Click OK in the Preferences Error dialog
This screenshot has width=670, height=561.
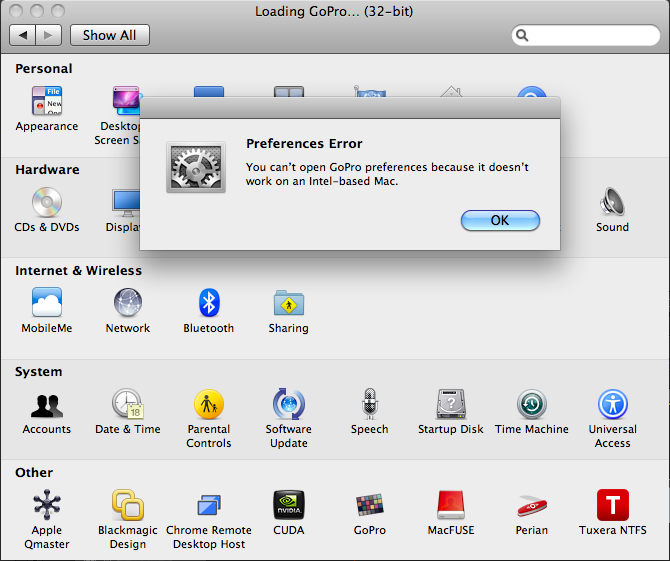click(500, 220)
